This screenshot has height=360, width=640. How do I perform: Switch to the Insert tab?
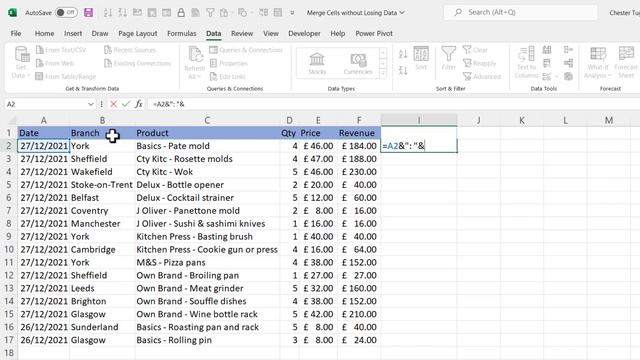coord(73,33)
